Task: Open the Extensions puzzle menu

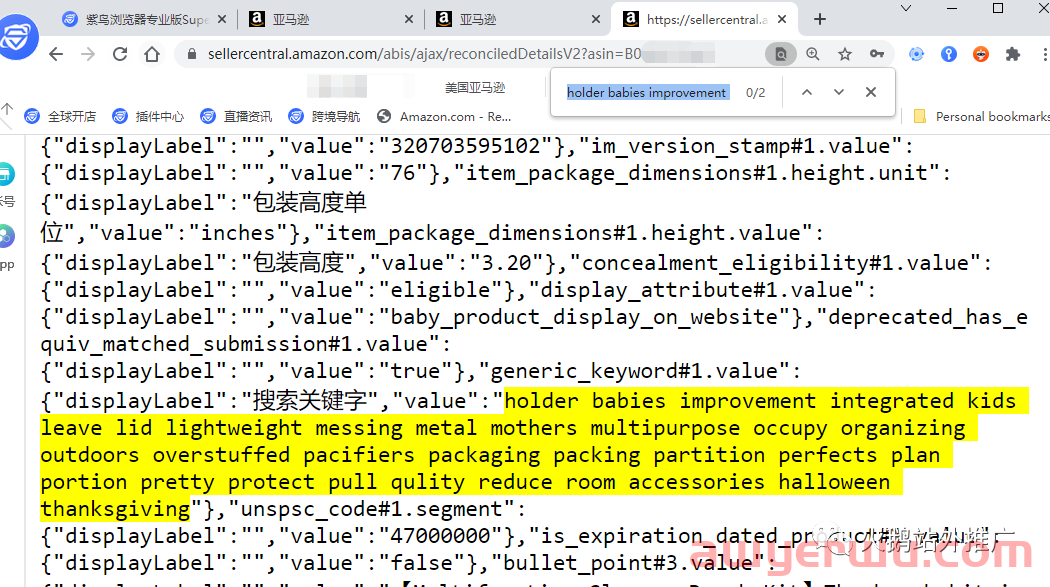Action: coord(1012,54)
